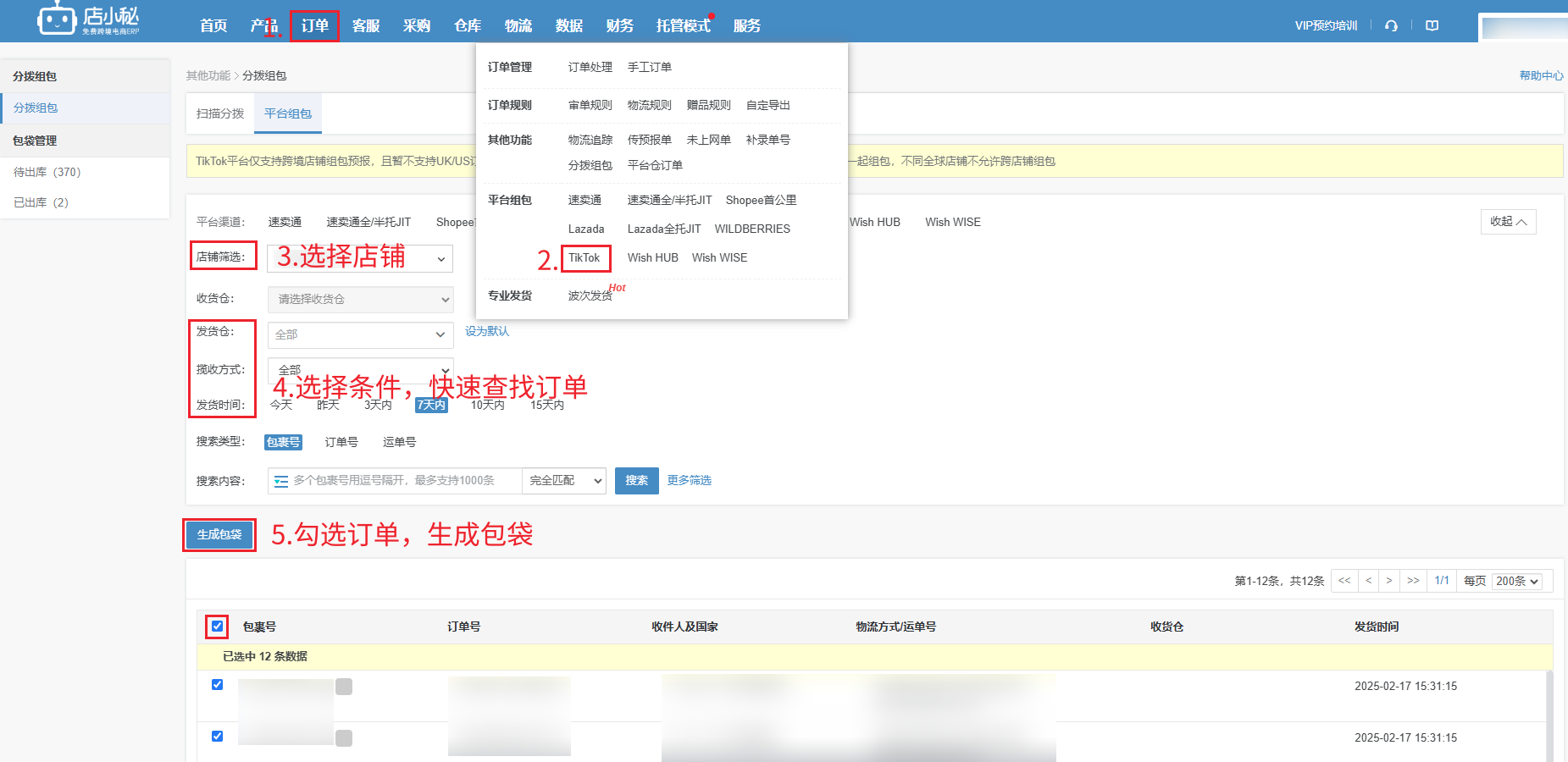This screenshot has height=762, width=1568.
Task: Open the 店铺筛选 store dropdown
Action: tap(360, 258)
